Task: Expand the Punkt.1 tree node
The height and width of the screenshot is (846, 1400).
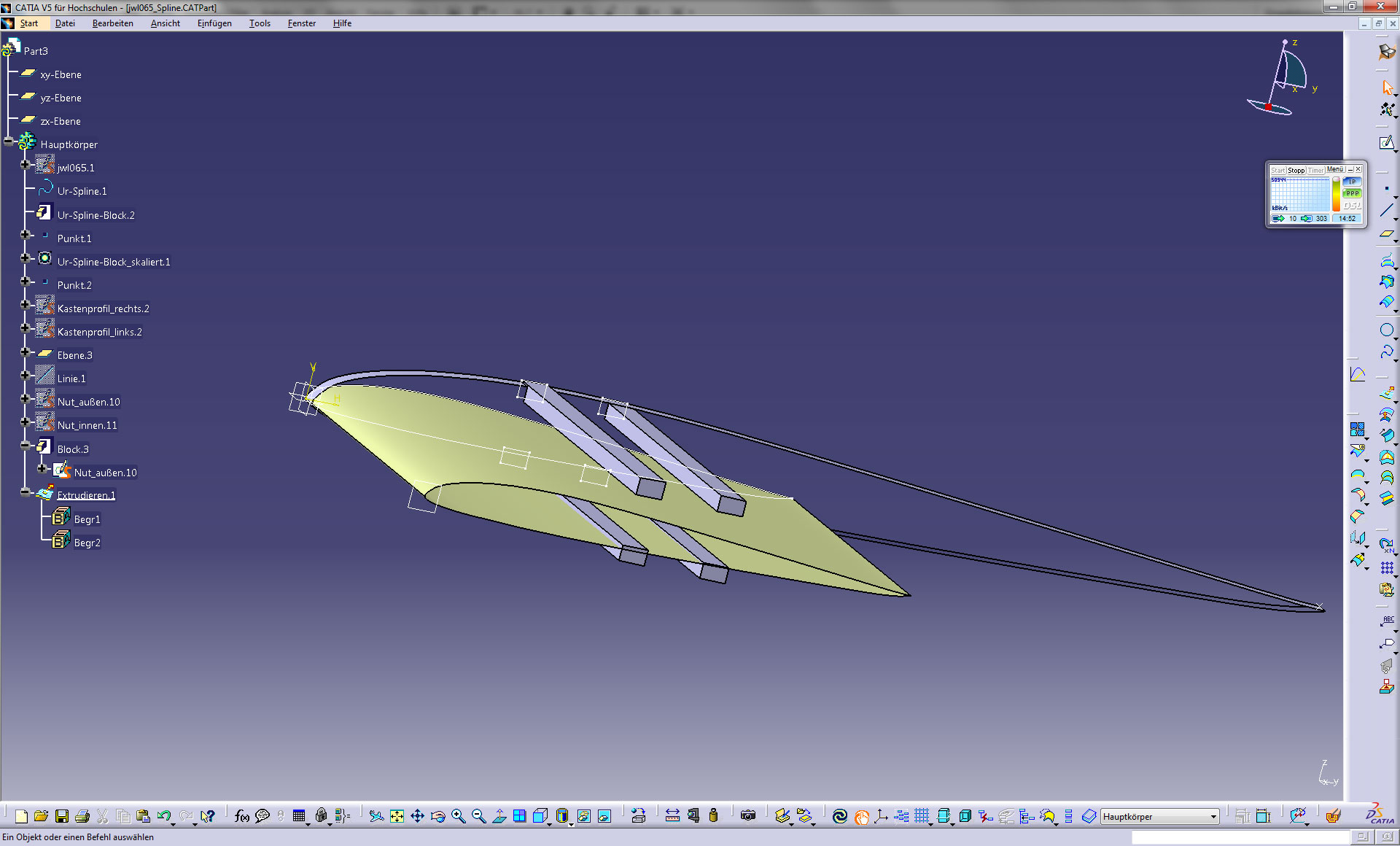Action: coord(26,235)
